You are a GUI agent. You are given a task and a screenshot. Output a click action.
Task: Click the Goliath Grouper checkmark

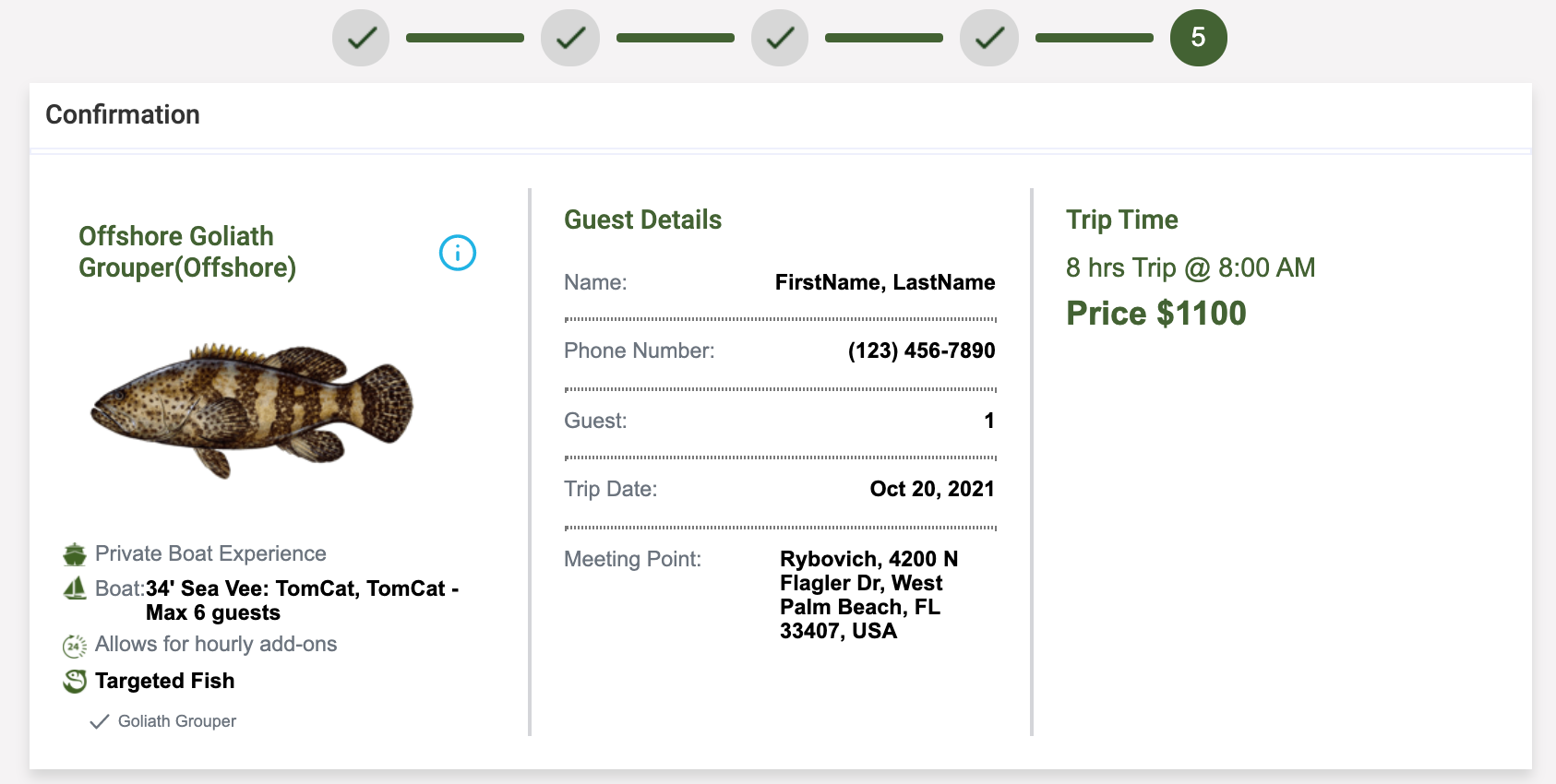click(x=100, y=722)
